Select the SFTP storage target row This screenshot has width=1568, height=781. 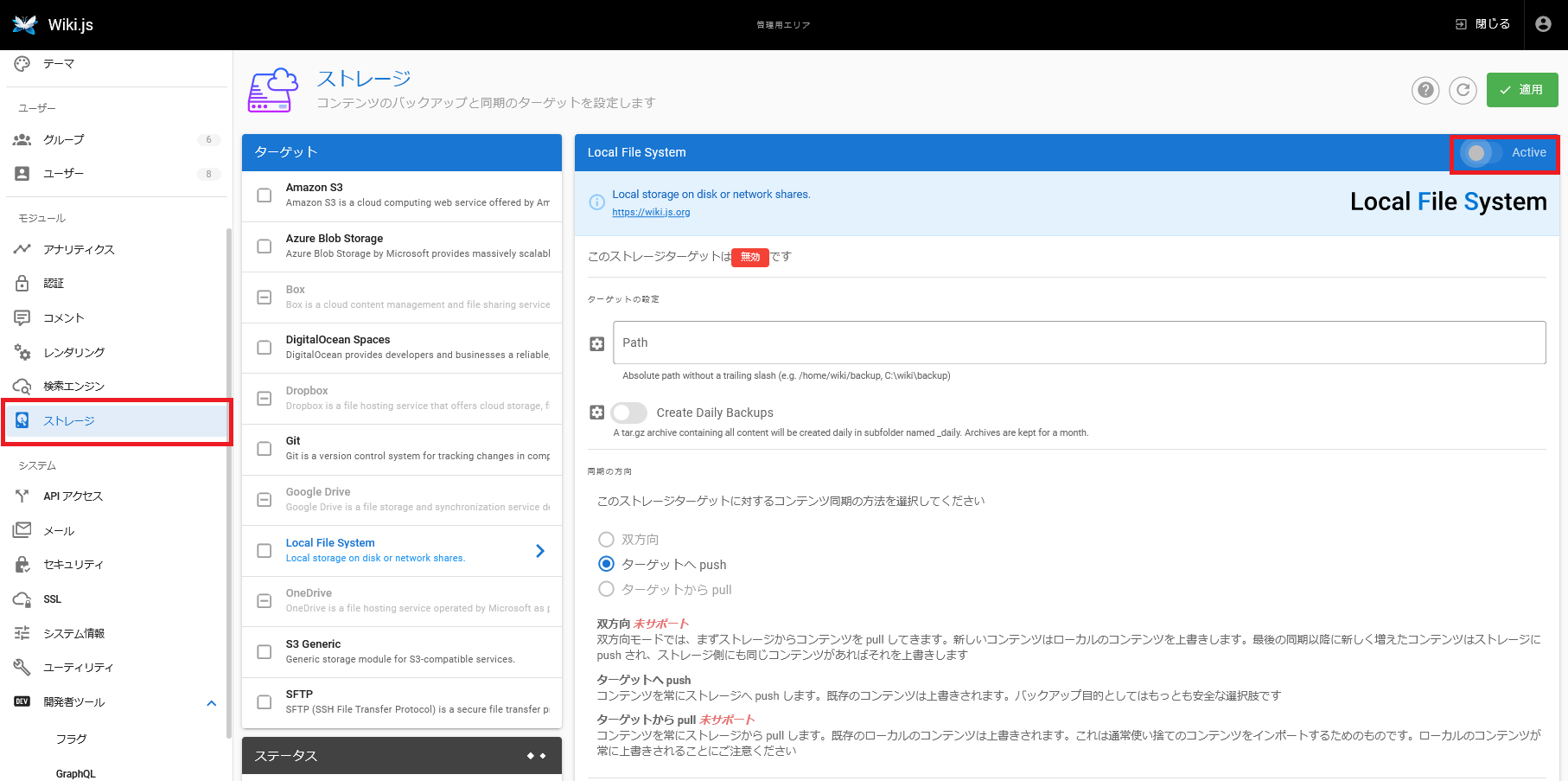[402, 702]
